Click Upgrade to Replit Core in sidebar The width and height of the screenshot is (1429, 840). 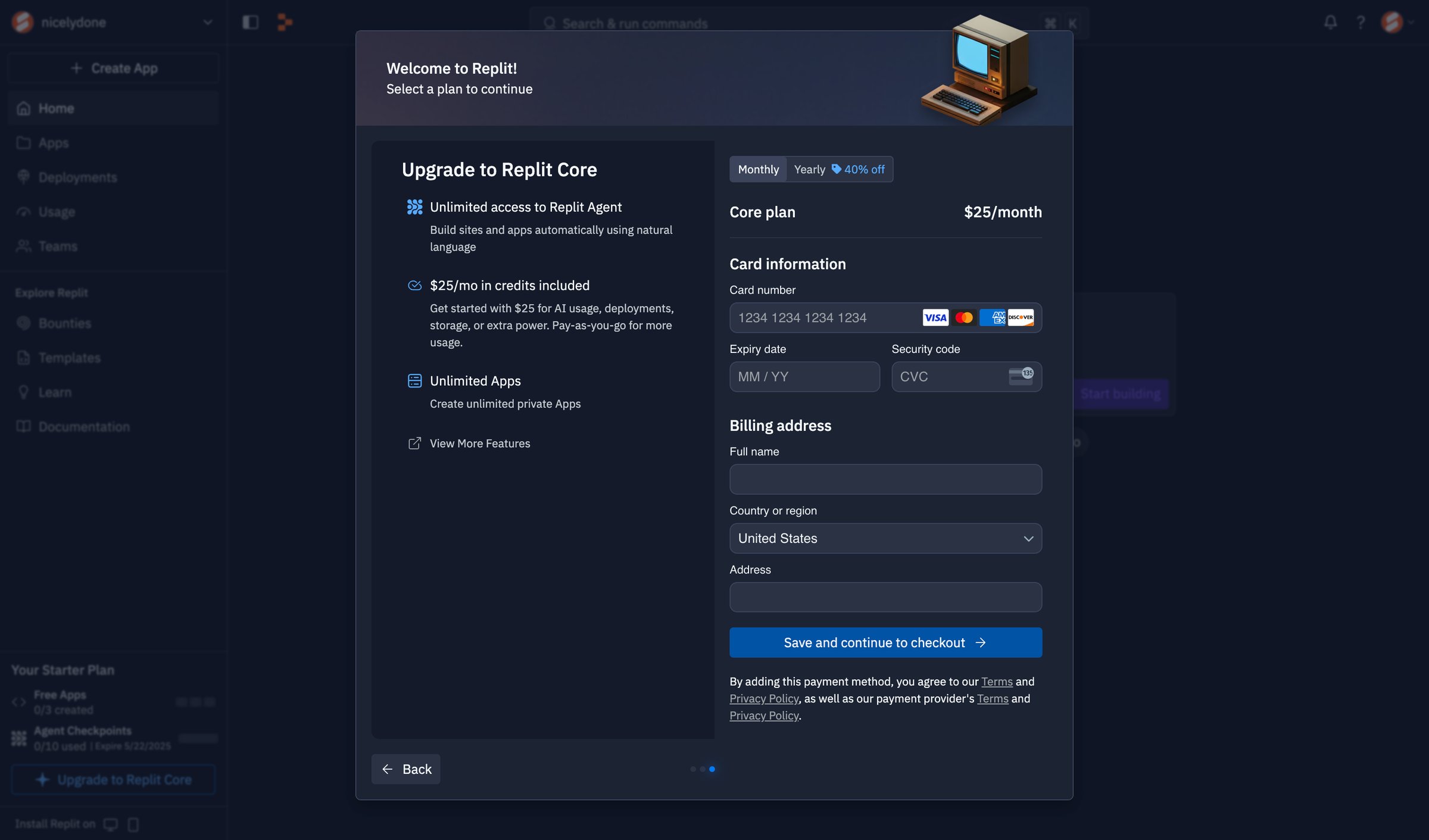(113, 780)
